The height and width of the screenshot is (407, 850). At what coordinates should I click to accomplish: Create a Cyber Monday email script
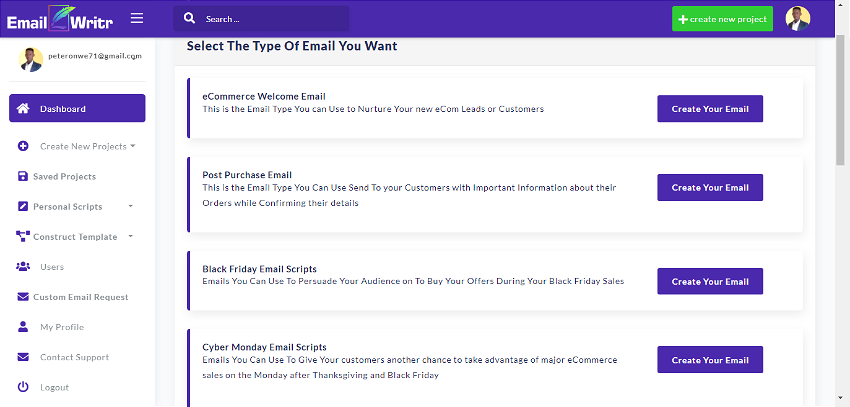tap(710, 360)
